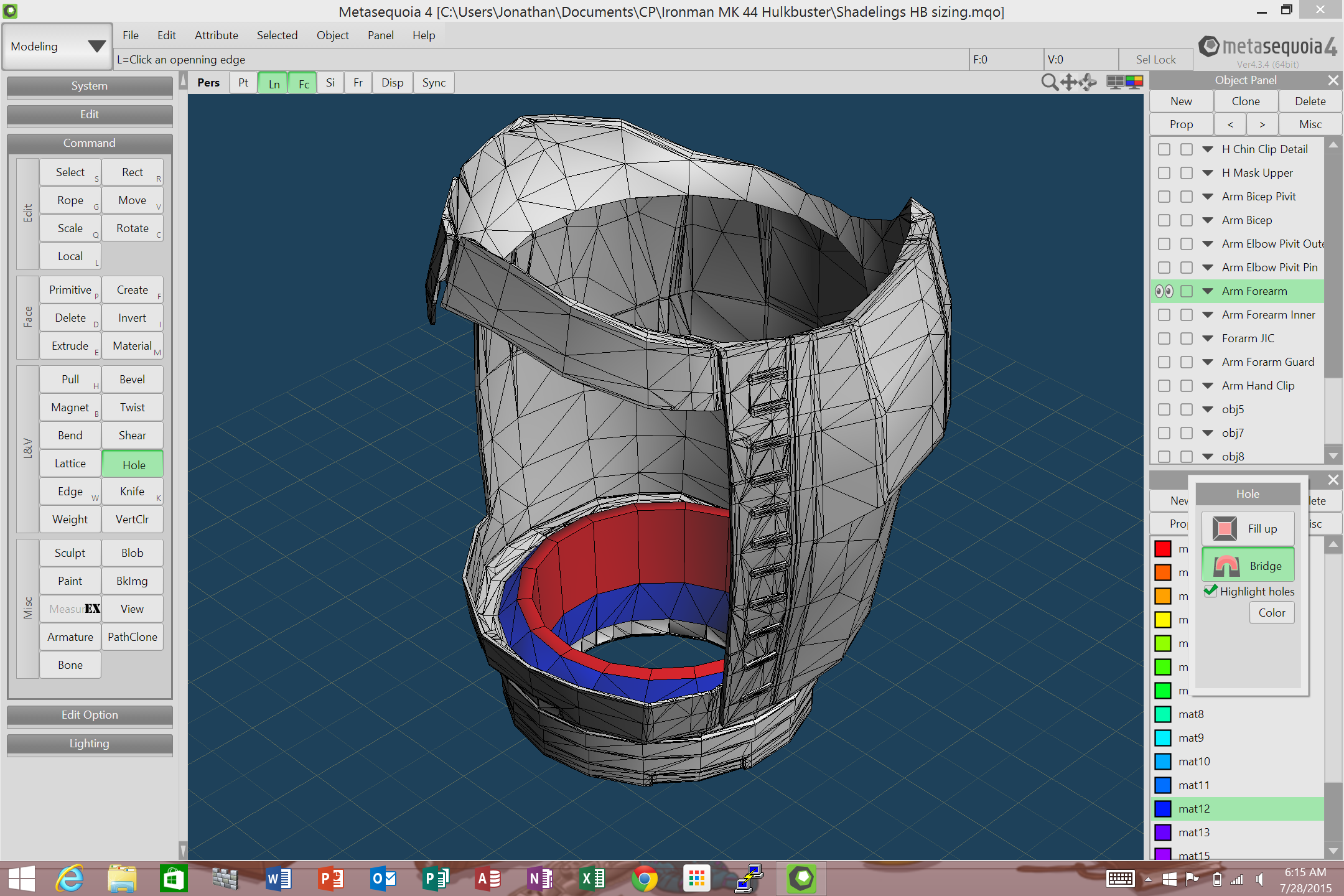Collapse Arm Forarm Guard triangle

(1208, 362)
